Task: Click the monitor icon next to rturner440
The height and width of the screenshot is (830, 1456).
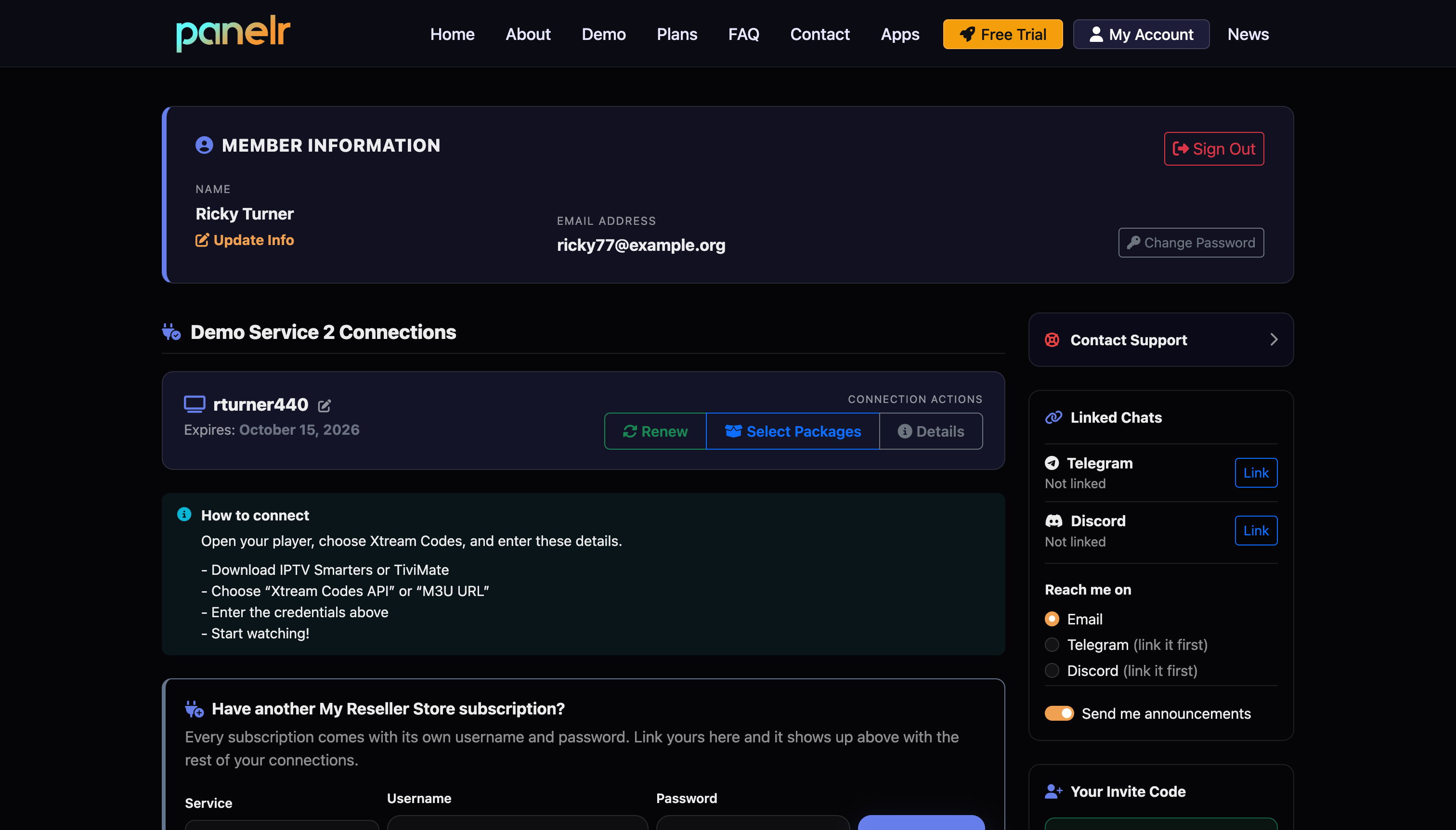Action: point(195,404)
